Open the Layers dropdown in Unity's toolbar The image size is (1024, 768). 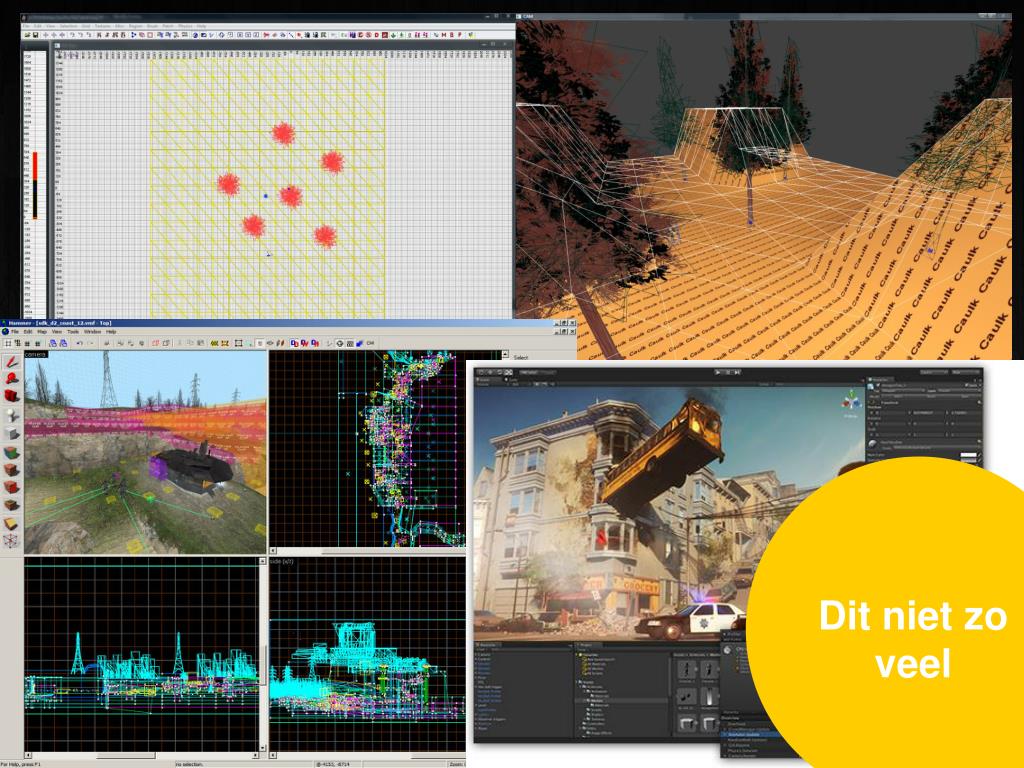coord(934,372)
